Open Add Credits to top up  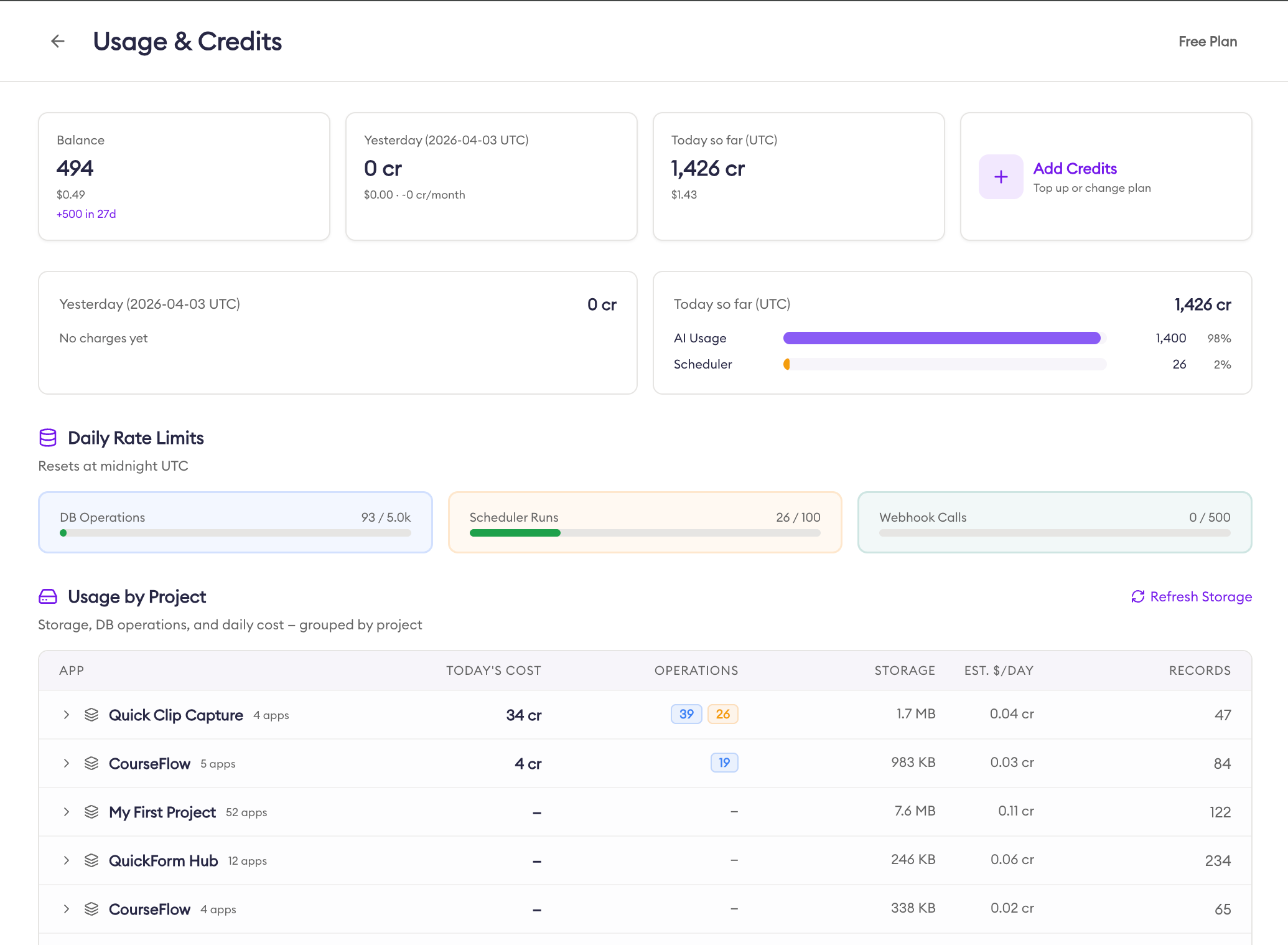[1075, 168]
